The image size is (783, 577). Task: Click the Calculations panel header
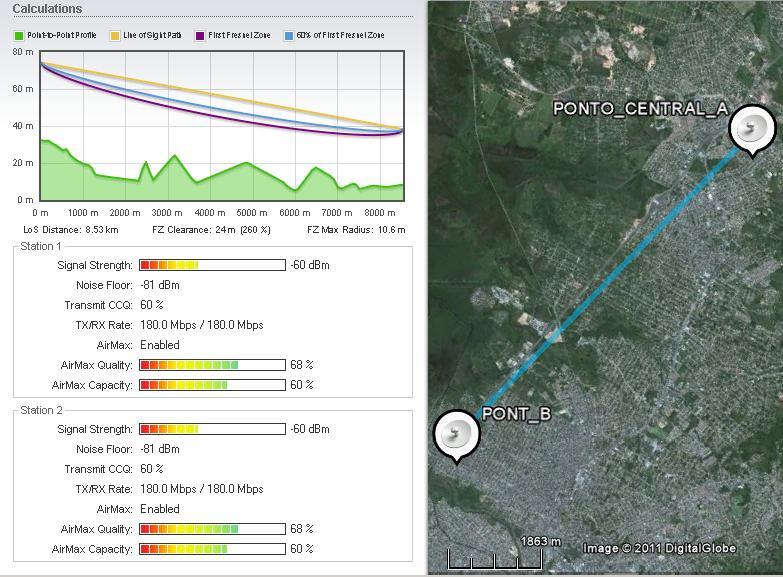coord(47,9)
